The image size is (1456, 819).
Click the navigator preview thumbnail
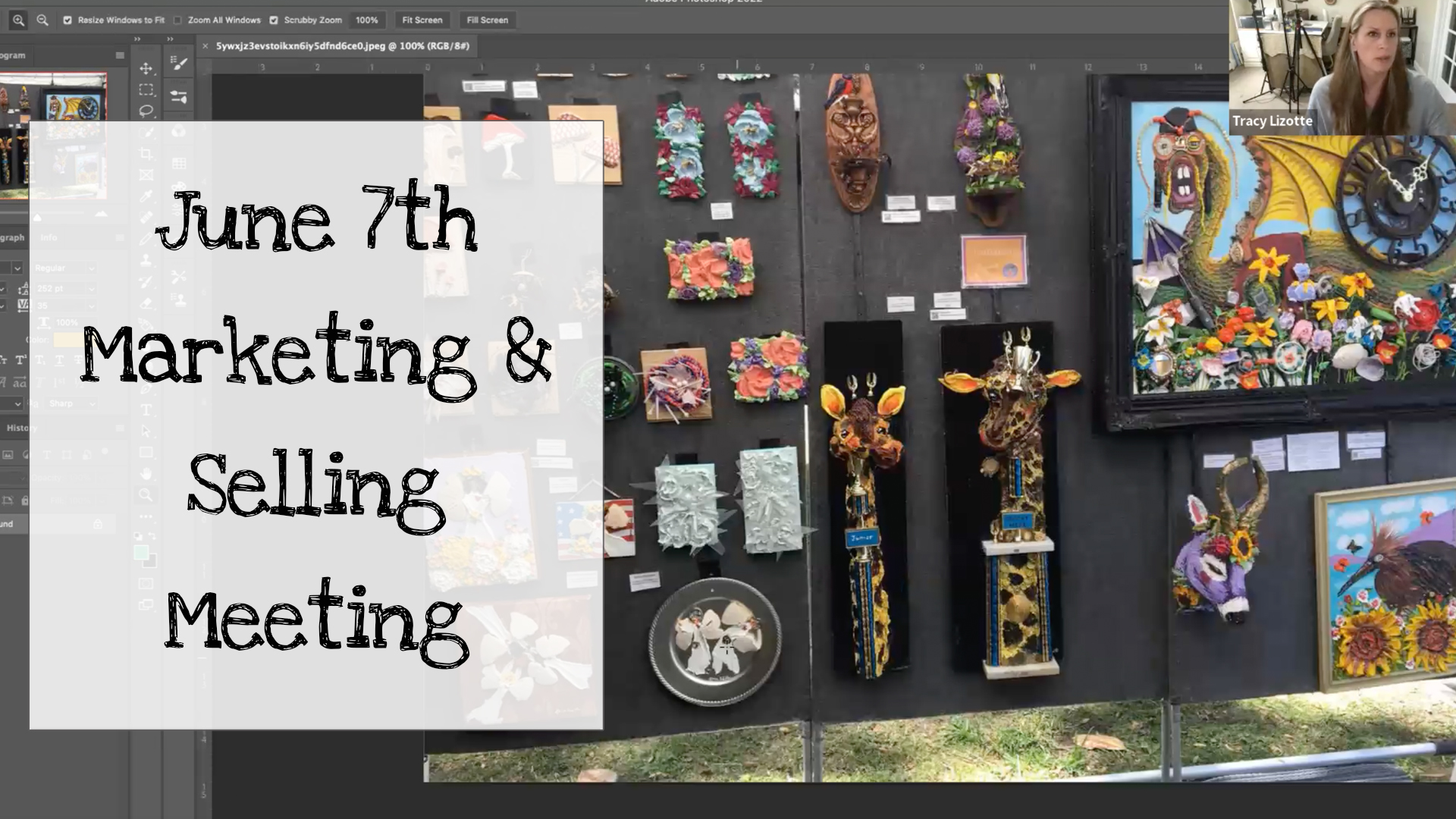[x=53, y=136]
